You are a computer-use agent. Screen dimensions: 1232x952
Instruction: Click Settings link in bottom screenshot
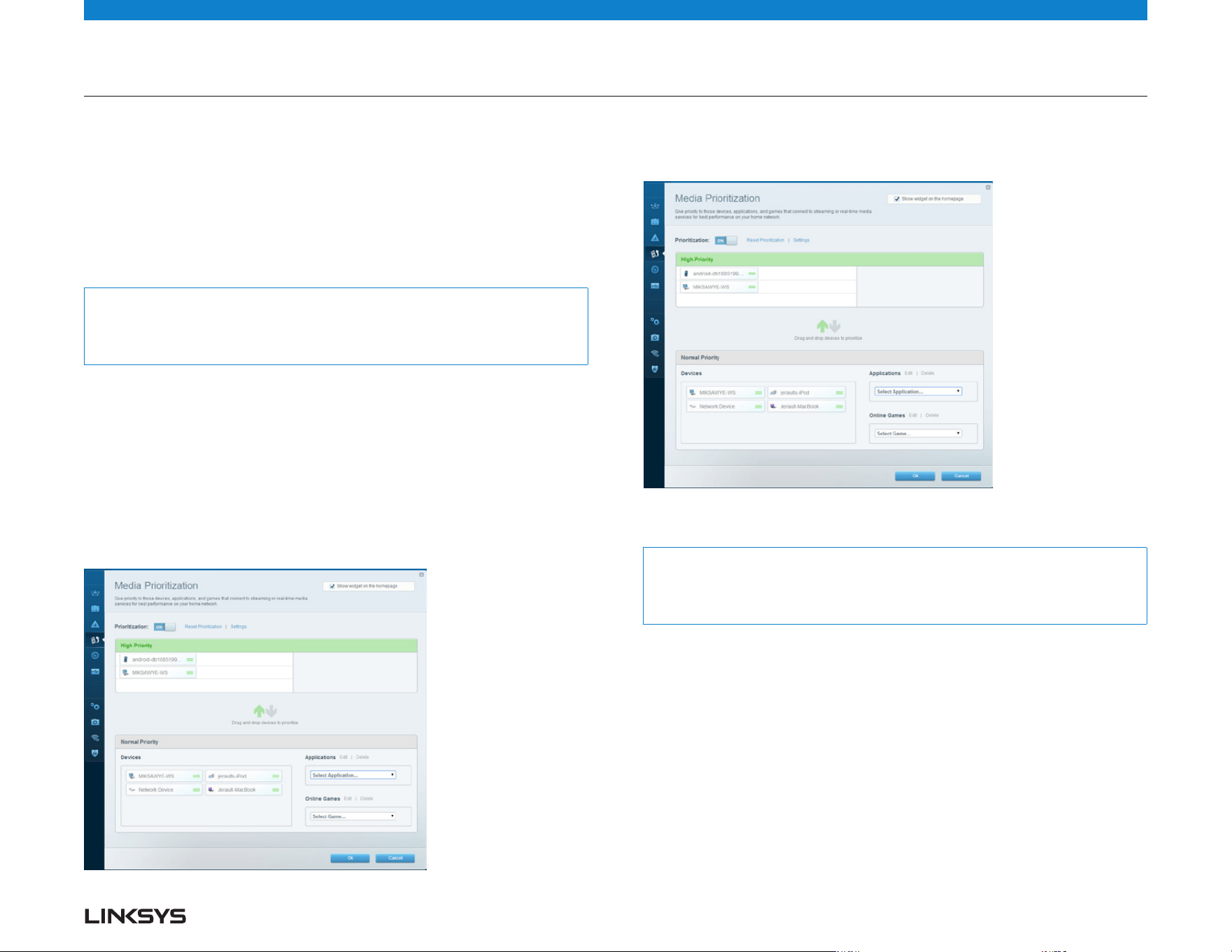tap(239, 627)
